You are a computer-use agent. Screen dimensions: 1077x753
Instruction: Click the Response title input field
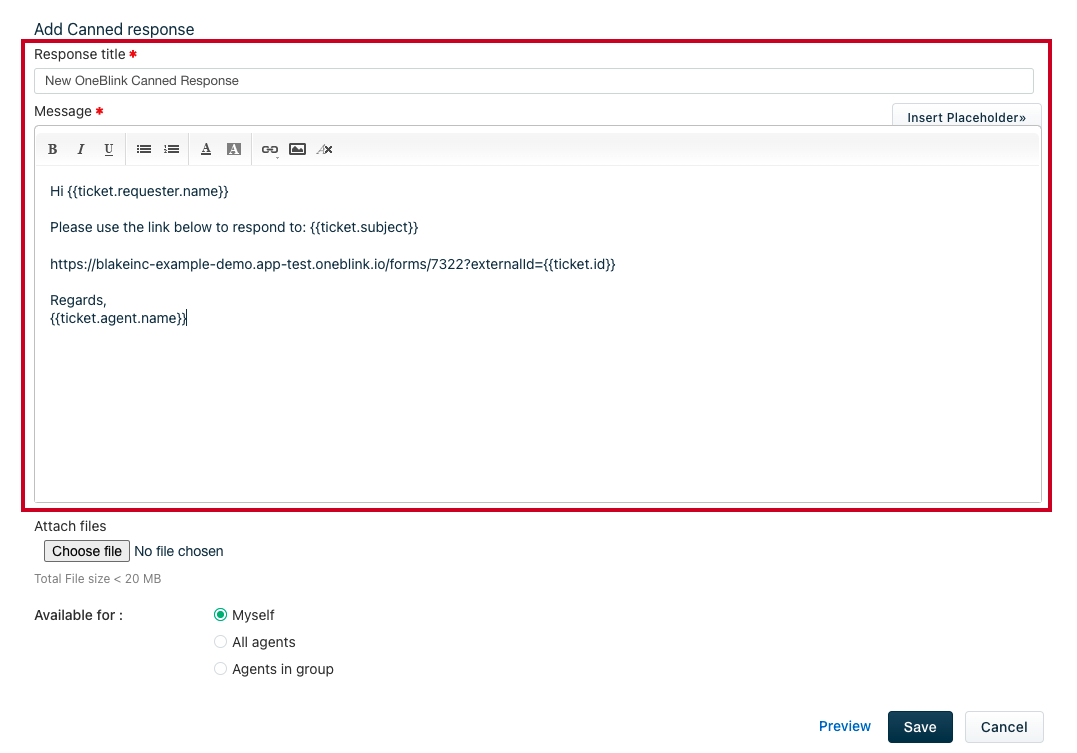534,80
